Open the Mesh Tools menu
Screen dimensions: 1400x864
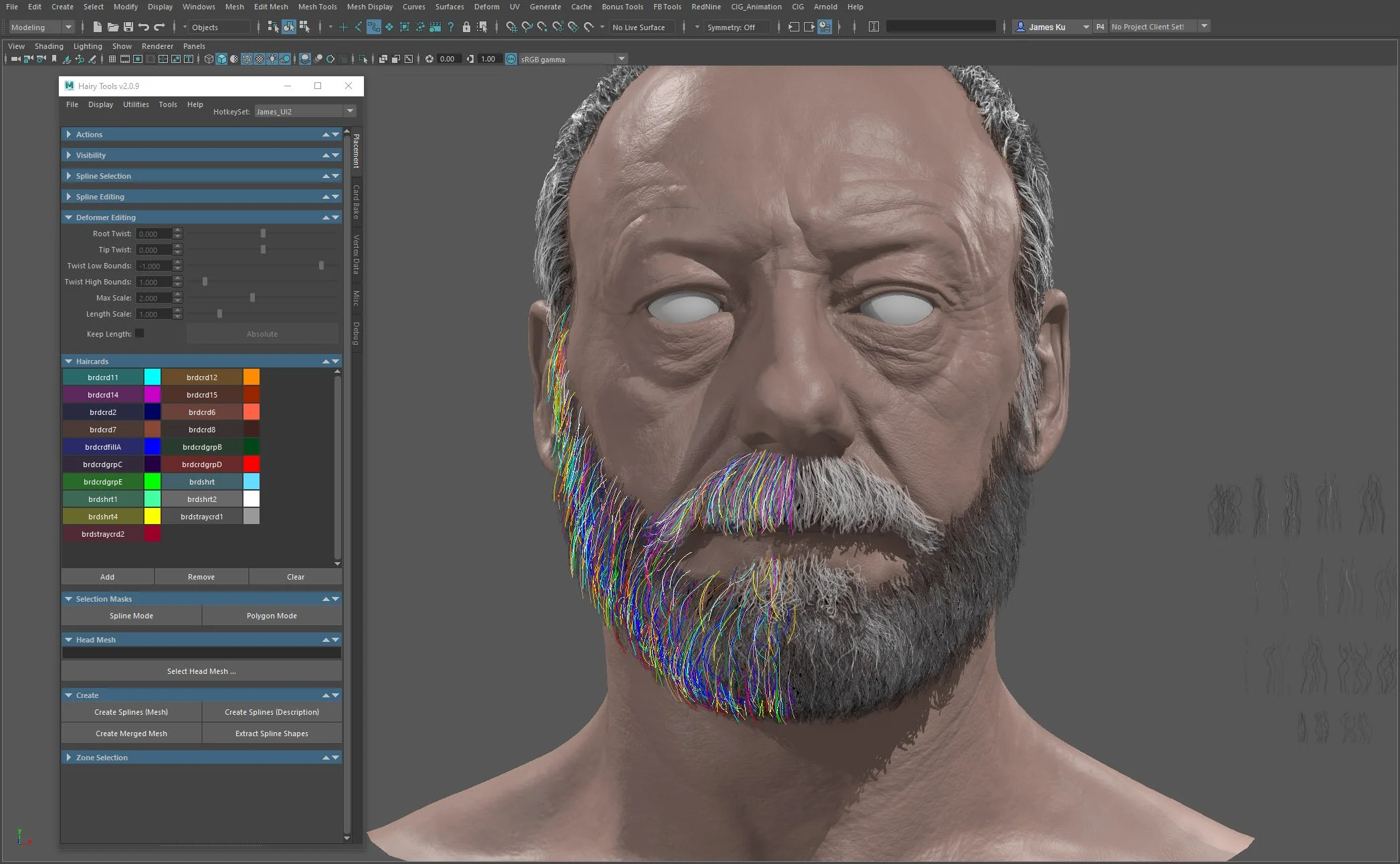pos(317,7)
